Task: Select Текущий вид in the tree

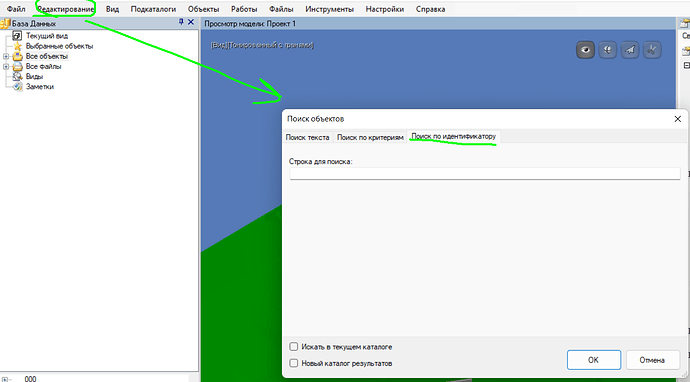Action: [47, 36]
